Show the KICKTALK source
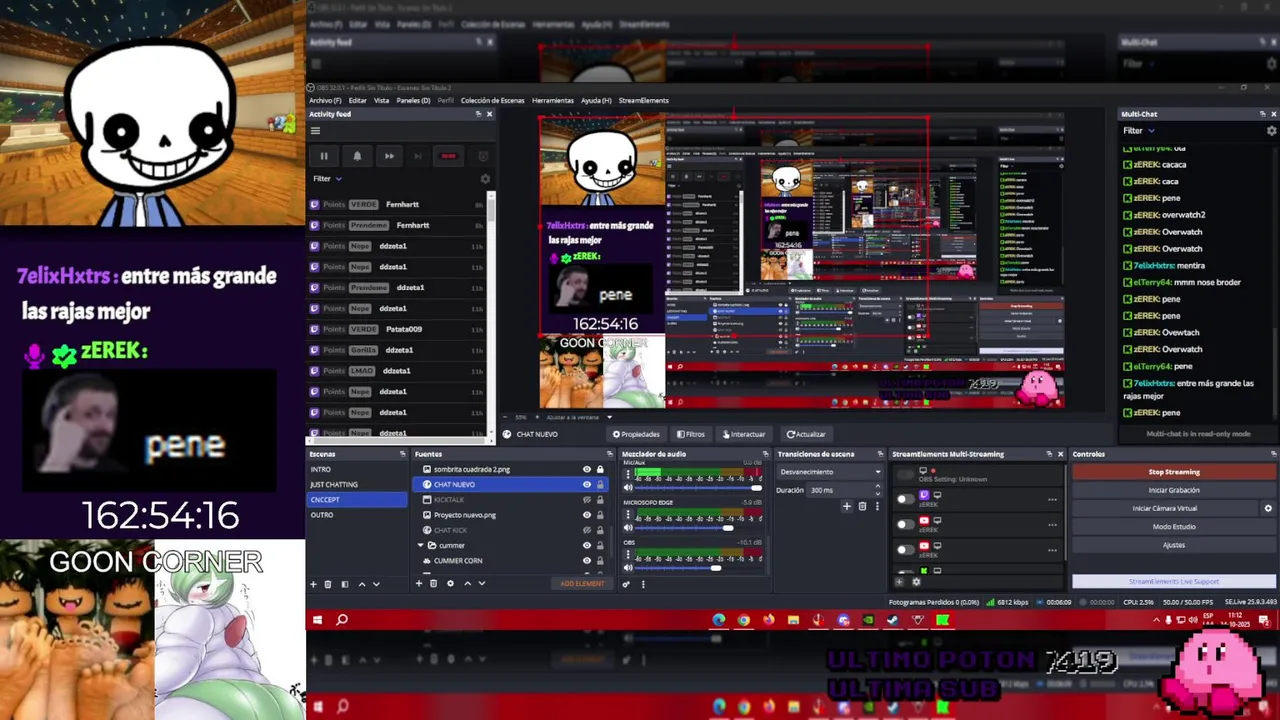 (587, 499)
